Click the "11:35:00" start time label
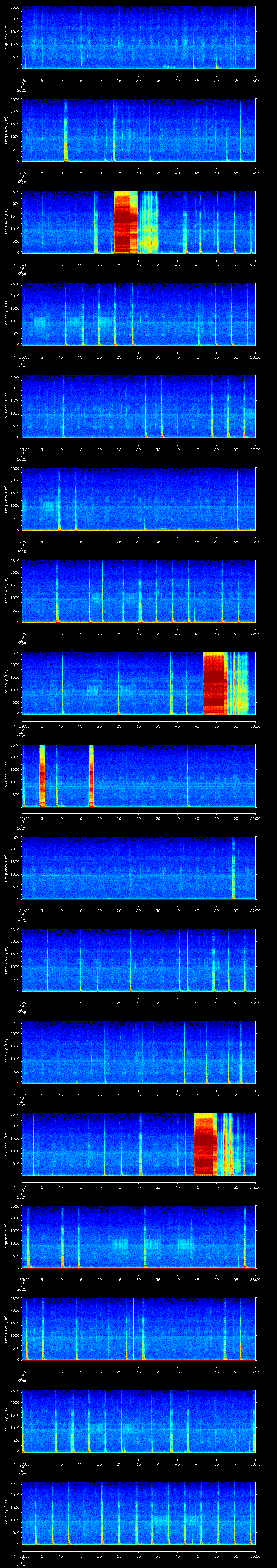The height and width of the screenshot is (1568, 277). [x=21, y=1279]
